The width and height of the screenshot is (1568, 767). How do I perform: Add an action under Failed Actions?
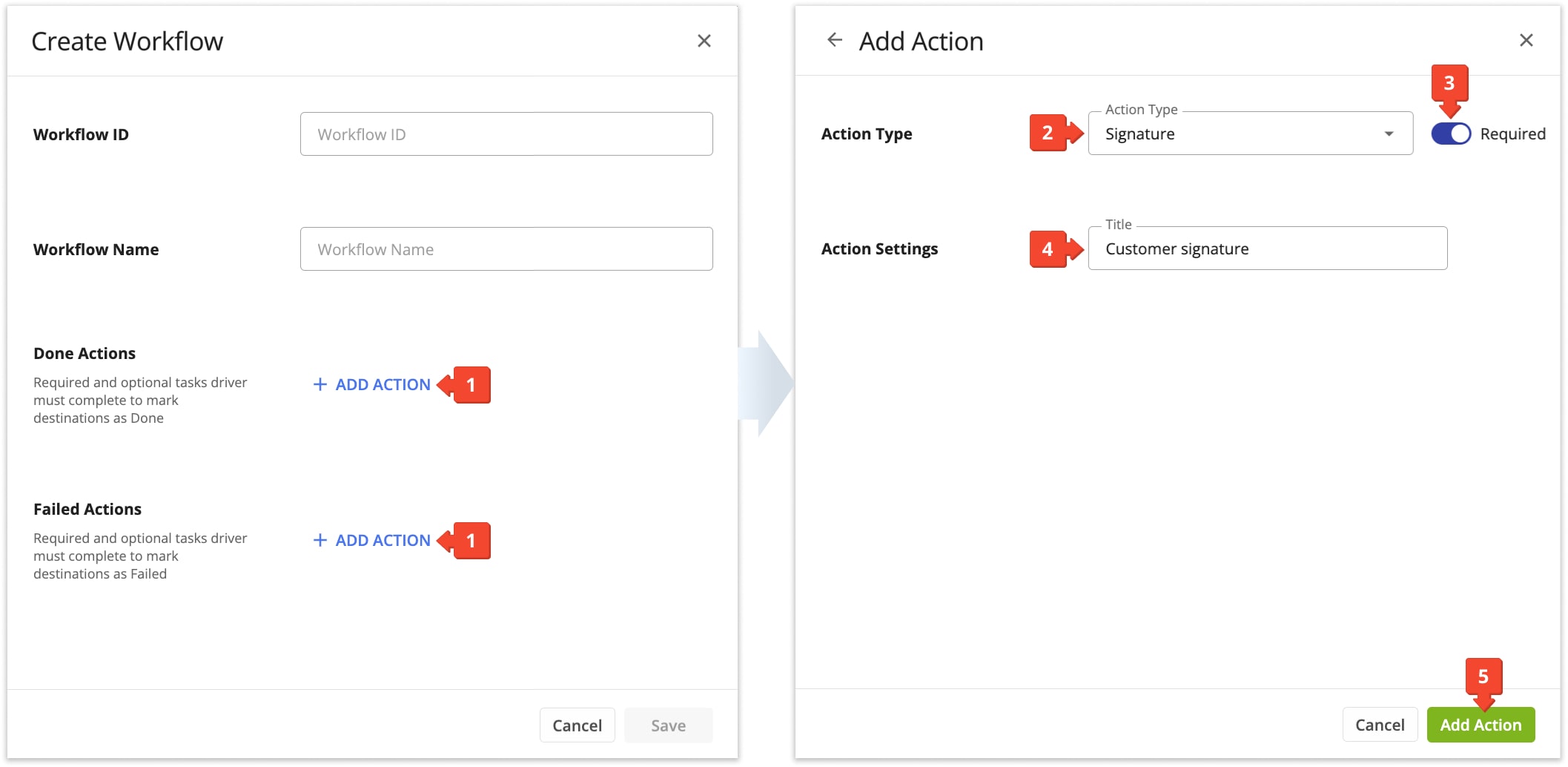point(371,540)
